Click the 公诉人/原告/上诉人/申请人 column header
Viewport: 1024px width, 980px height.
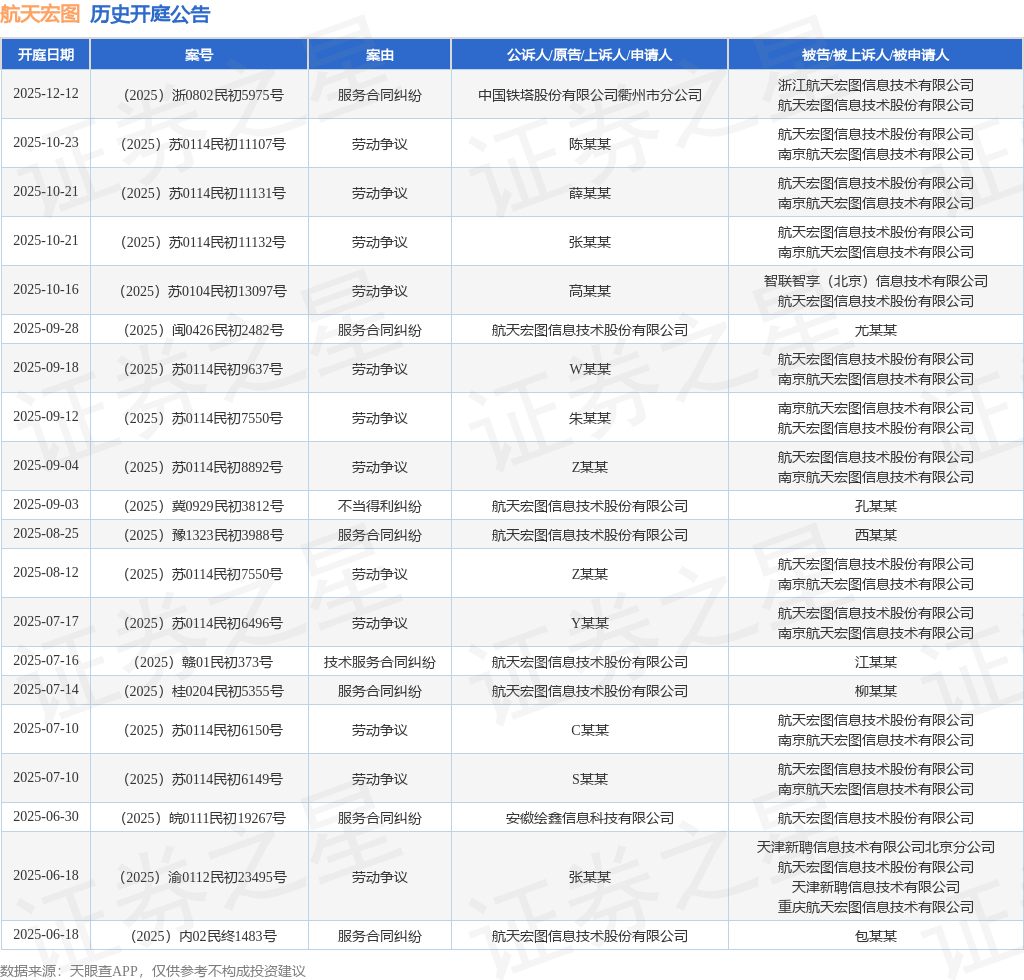coord(589,55)
